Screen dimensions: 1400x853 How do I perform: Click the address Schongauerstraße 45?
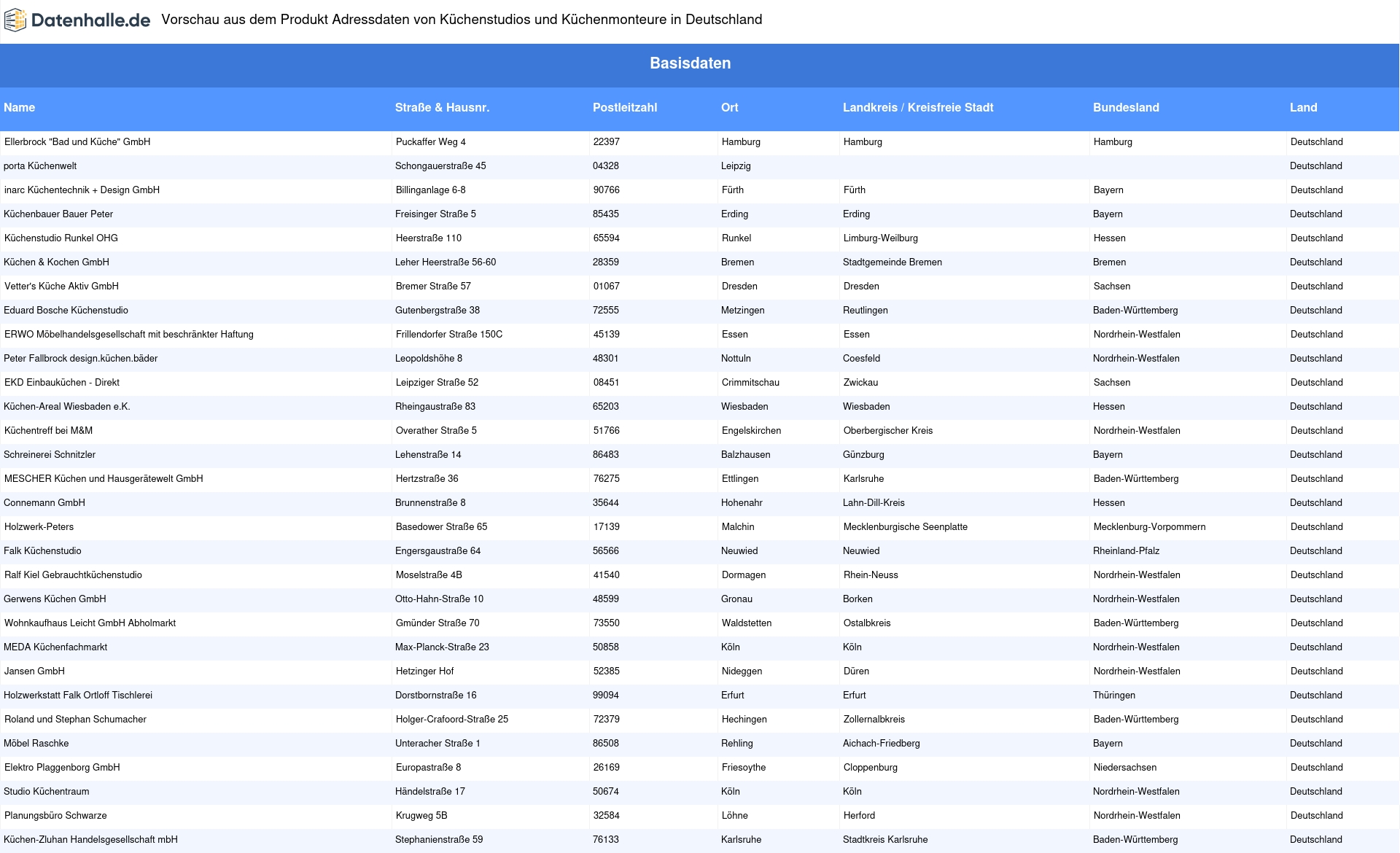(440, 166)
